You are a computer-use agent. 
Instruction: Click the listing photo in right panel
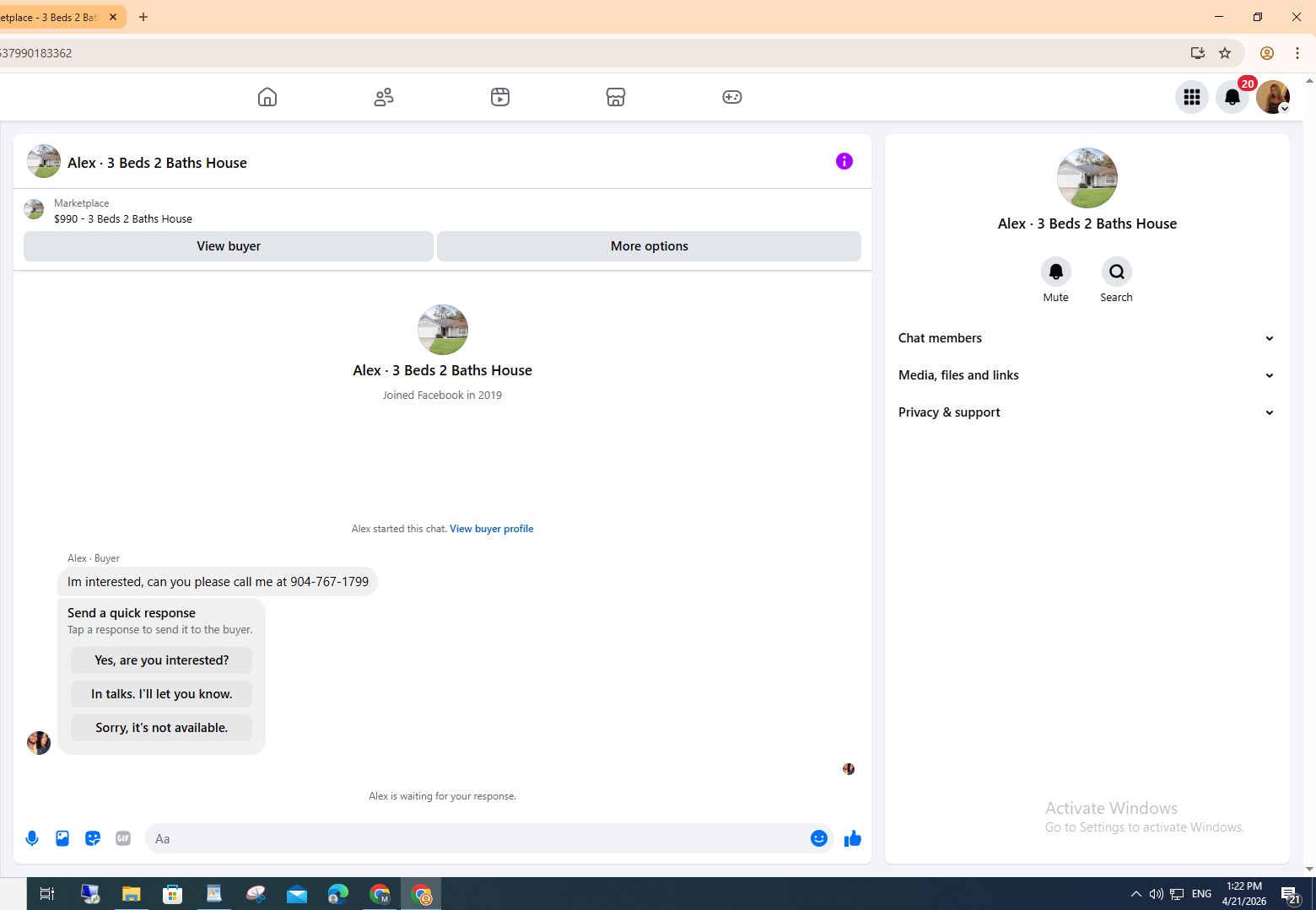(x=1087, y=178)
